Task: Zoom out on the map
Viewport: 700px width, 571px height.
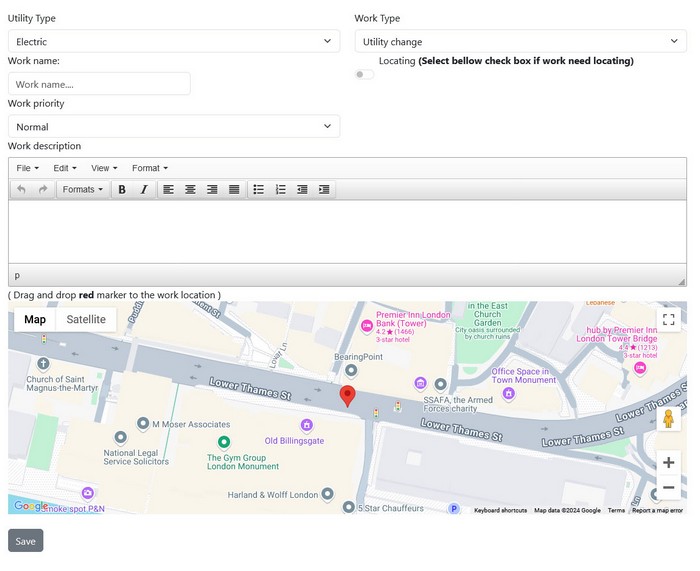Action: pyautogui.click(x=668, y=487)
